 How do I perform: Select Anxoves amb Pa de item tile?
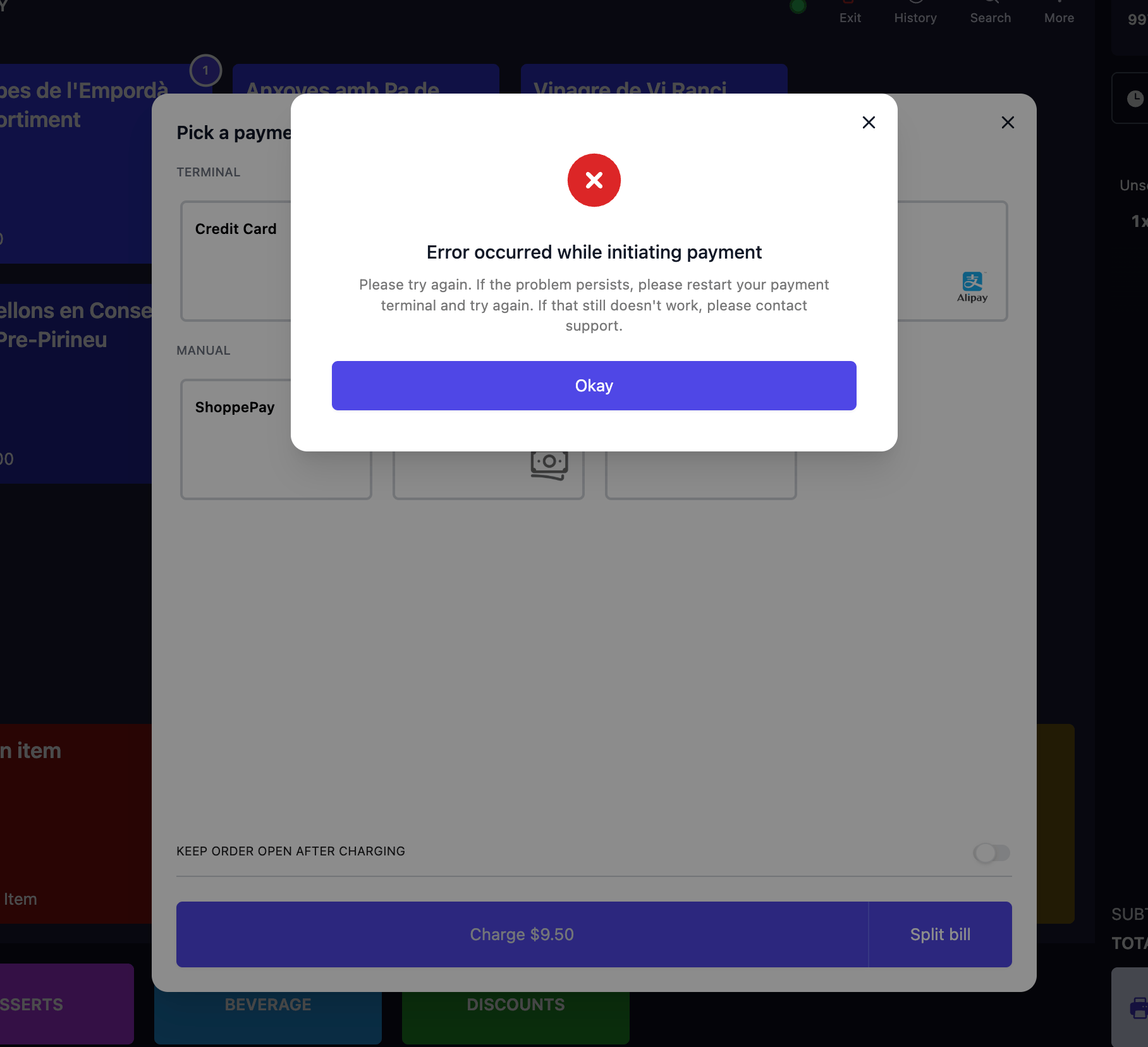pyautogui.click(x=365, y=79)
